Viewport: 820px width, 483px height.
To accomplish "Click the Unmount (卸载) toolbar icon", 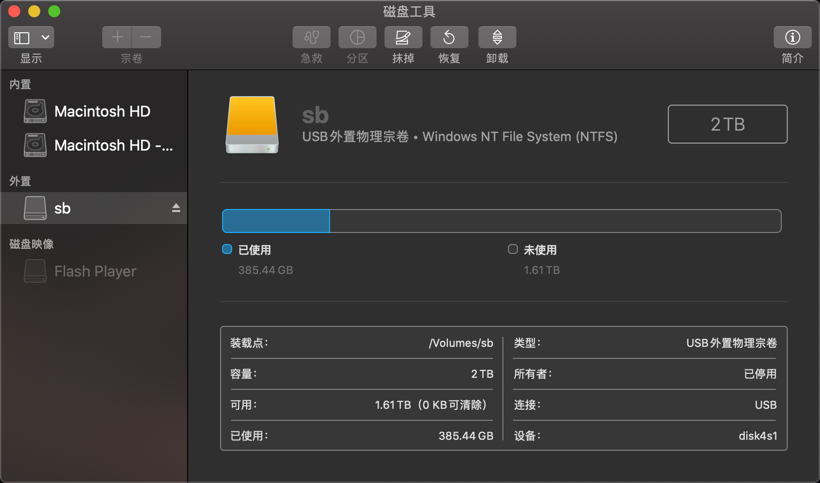I will pos(497,37).
